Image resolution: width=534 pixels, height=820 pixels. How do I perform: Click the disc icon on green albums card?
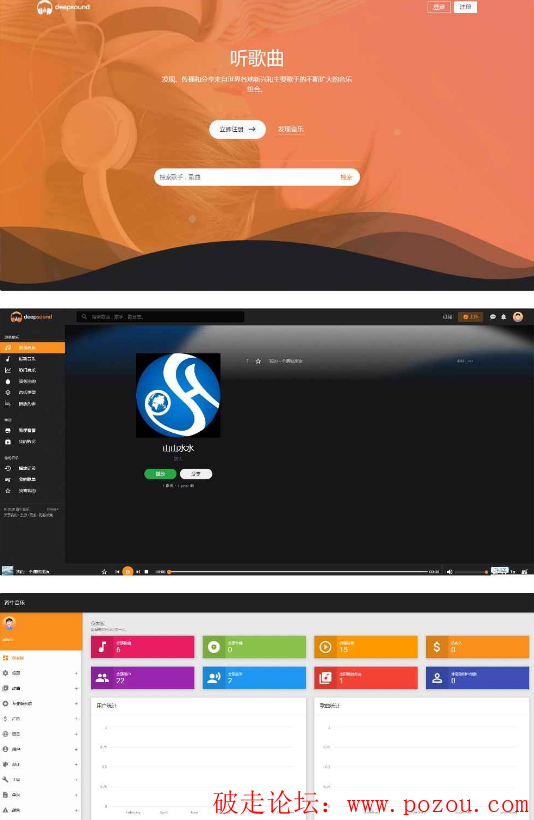tap(214, 647)
